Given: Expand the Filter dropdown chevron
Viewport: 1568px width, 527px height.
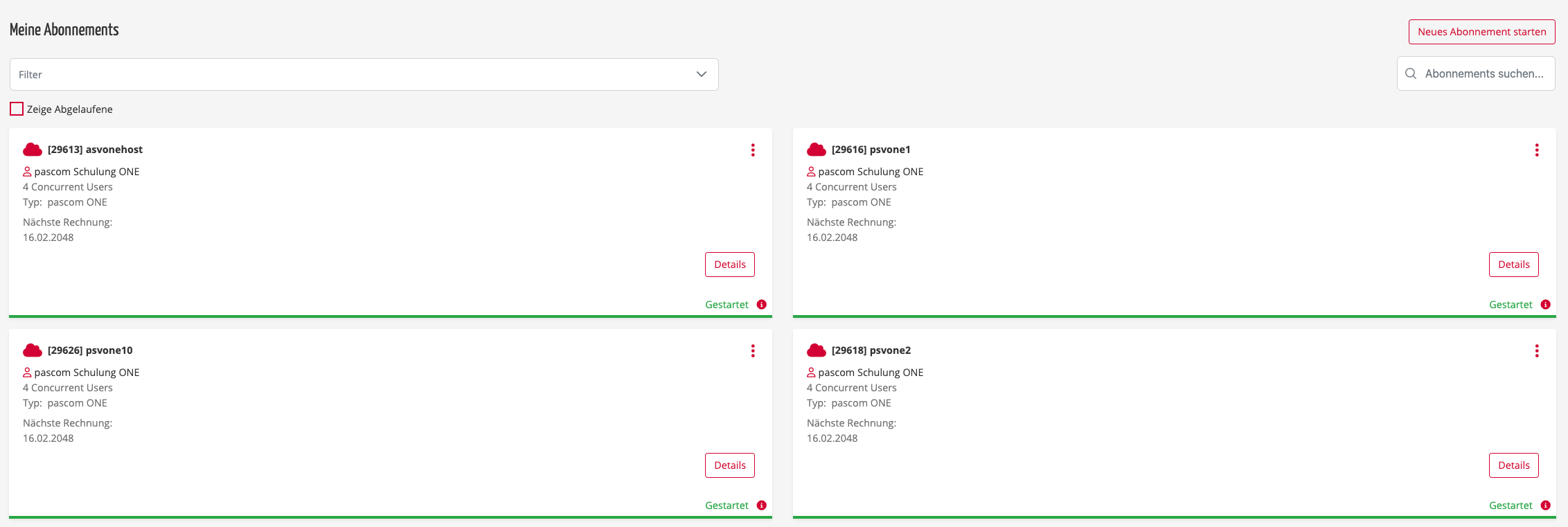Looking at the screenshot, I should click(x=702, y=74).
